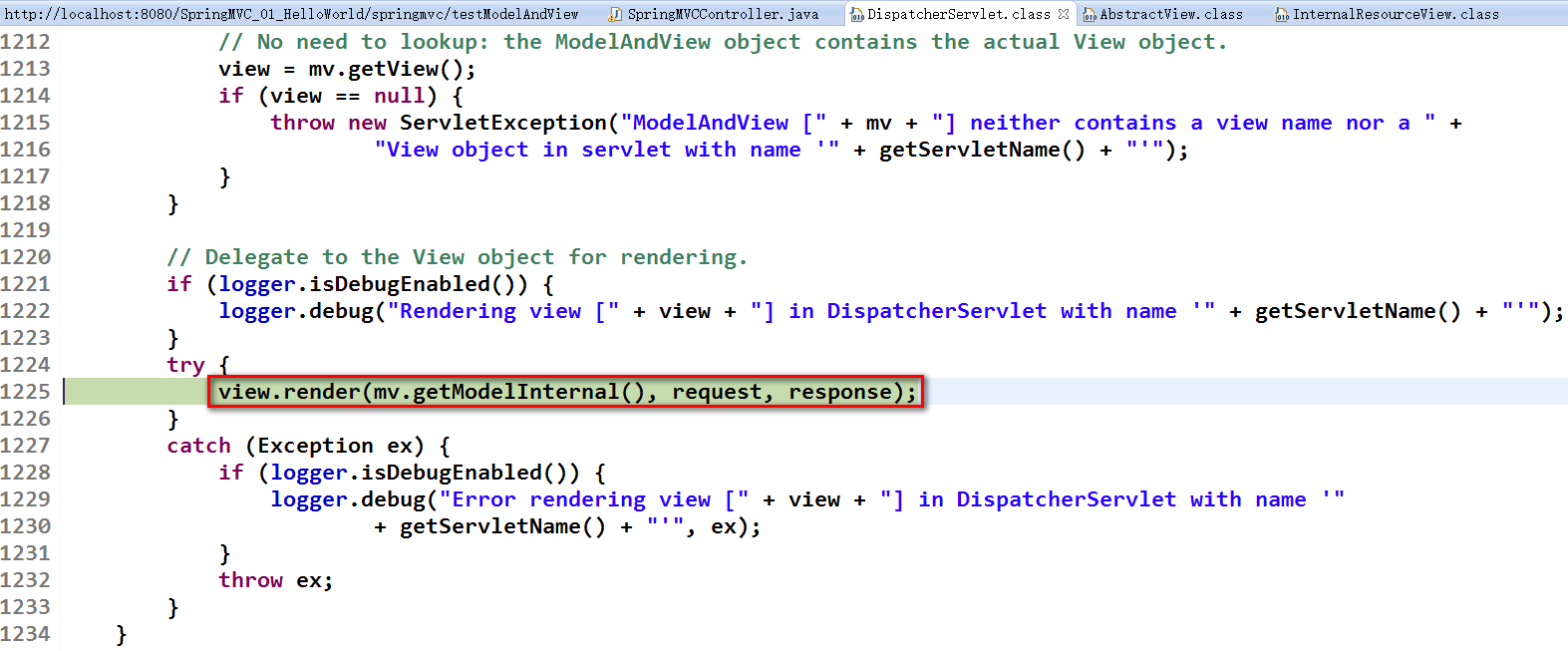Click the 'if (view == null) {' statement
Screen dimensions: 1568x651
coord(341,96)
